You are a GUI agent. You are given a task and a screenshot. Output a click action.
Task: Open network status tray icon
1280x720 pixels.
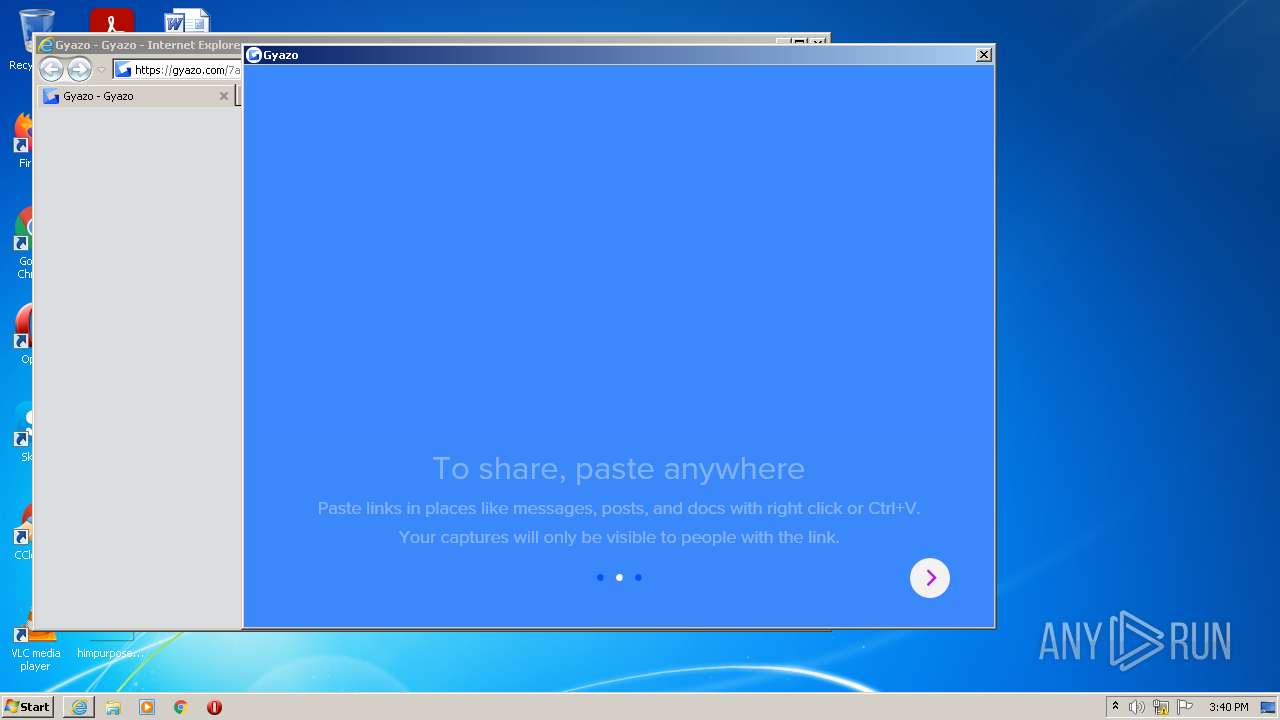coord(1161,707)
